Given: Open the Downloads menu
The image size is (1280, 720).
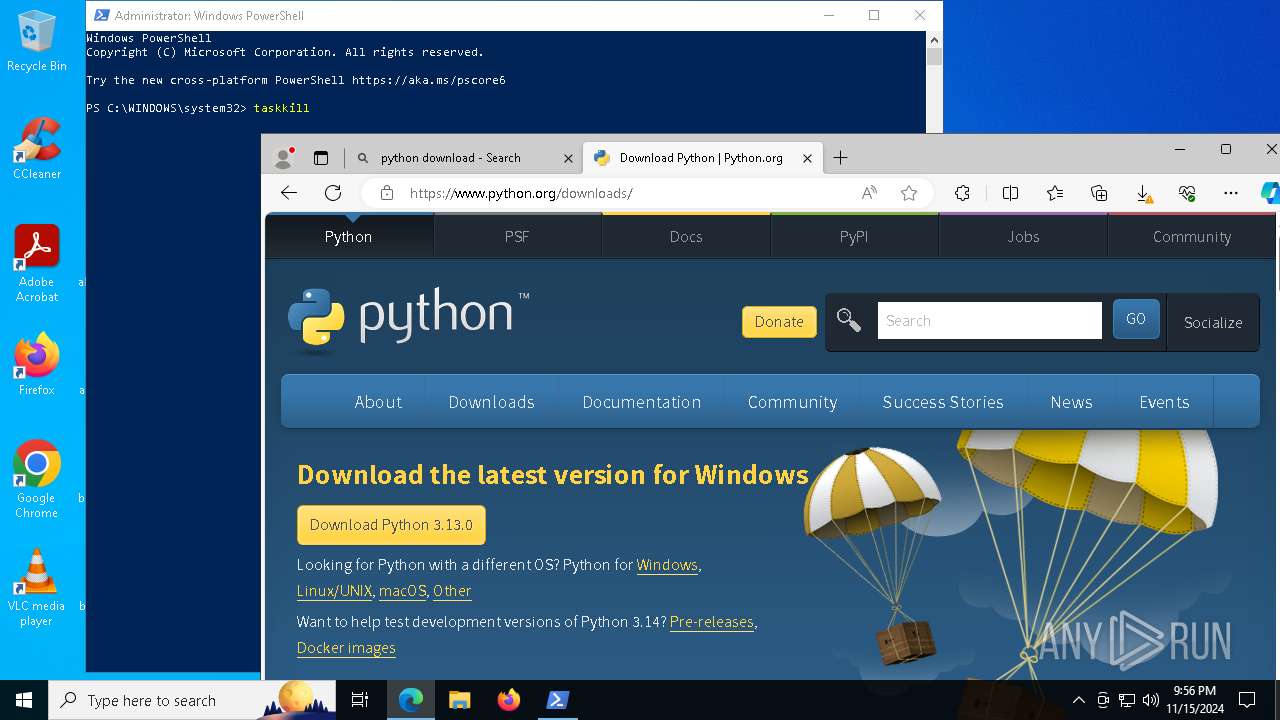Looking at the screenshot, I should tap(491, 402).
